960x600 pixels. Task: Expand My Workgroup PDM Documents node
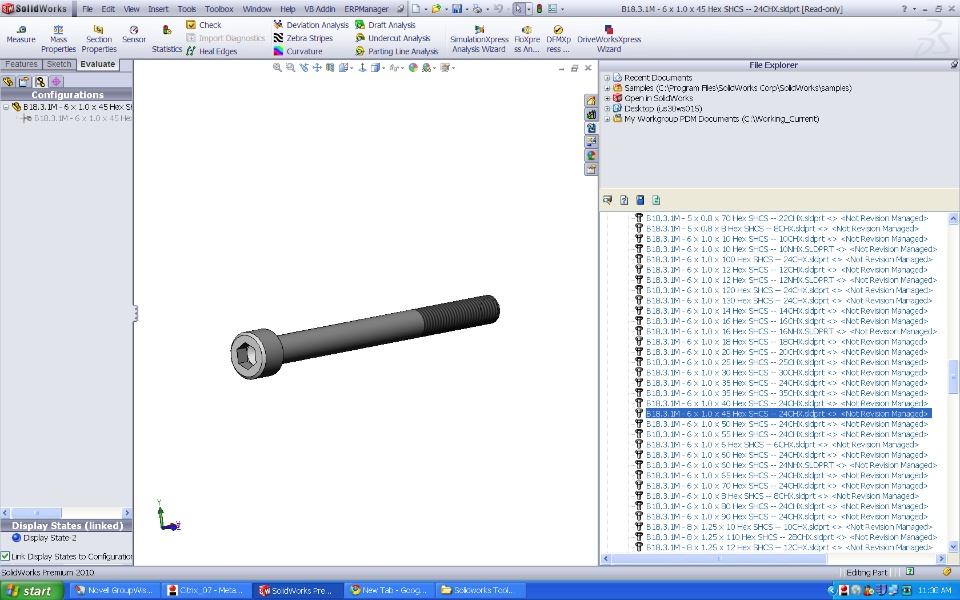point(607,119)
